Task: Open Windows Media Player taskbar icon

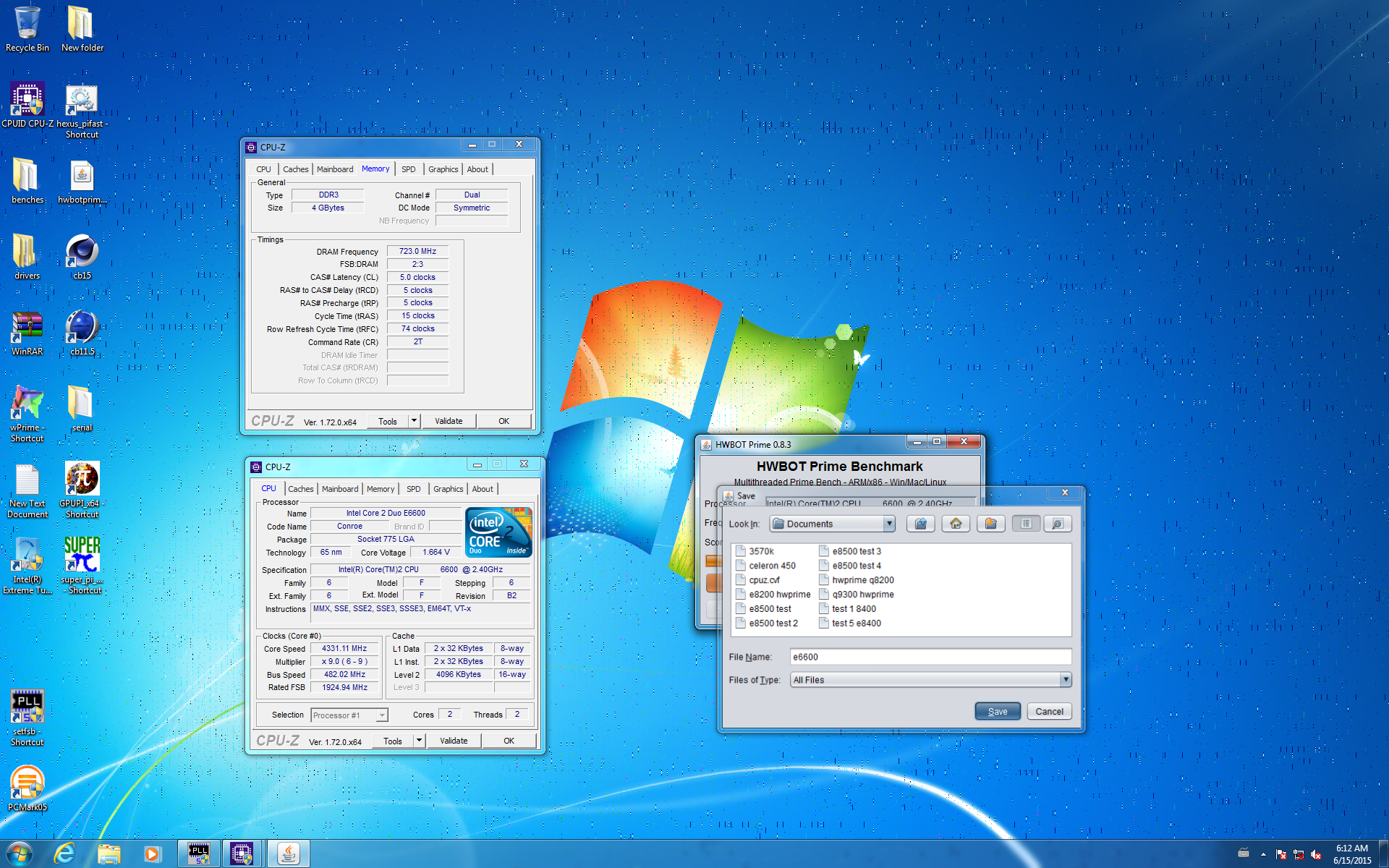Action: pyautogui.click(x=153, y=854)
